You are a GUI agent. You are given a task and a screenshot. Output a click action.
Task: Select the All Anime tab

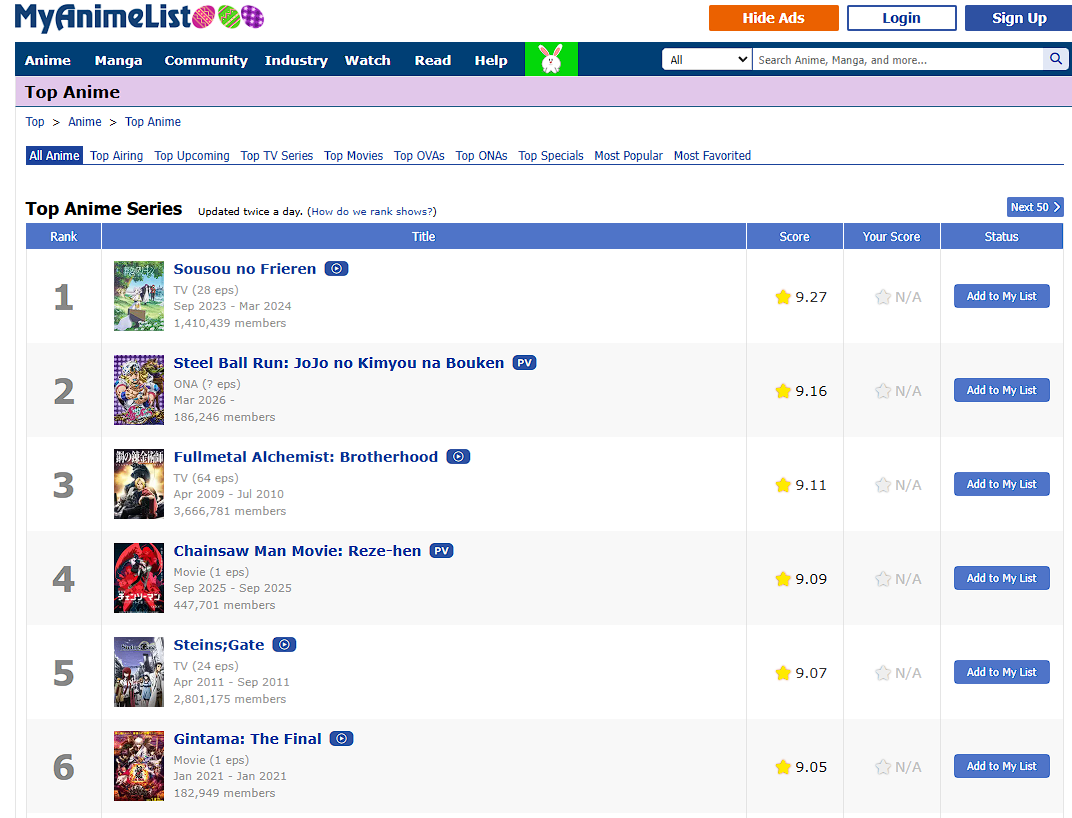pyautogui.click(x=54, y=155)
